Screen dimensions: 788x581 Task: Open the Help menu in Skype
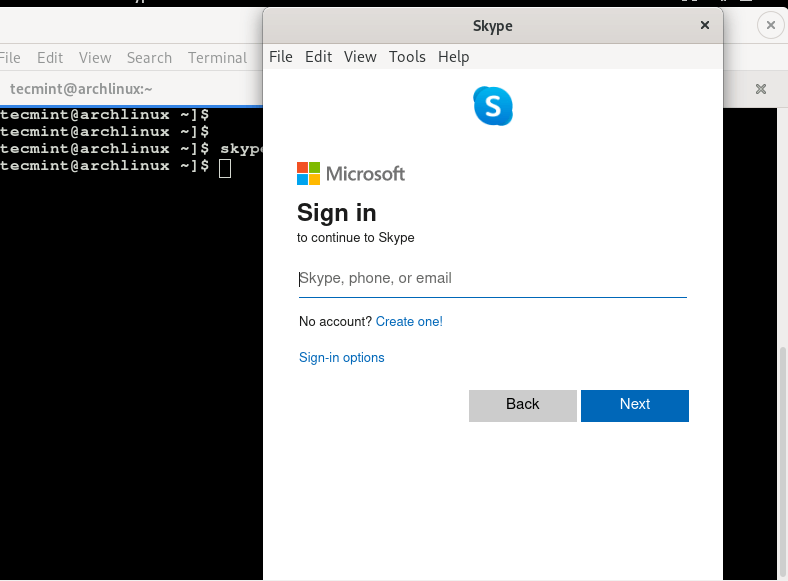coord(453,57)
